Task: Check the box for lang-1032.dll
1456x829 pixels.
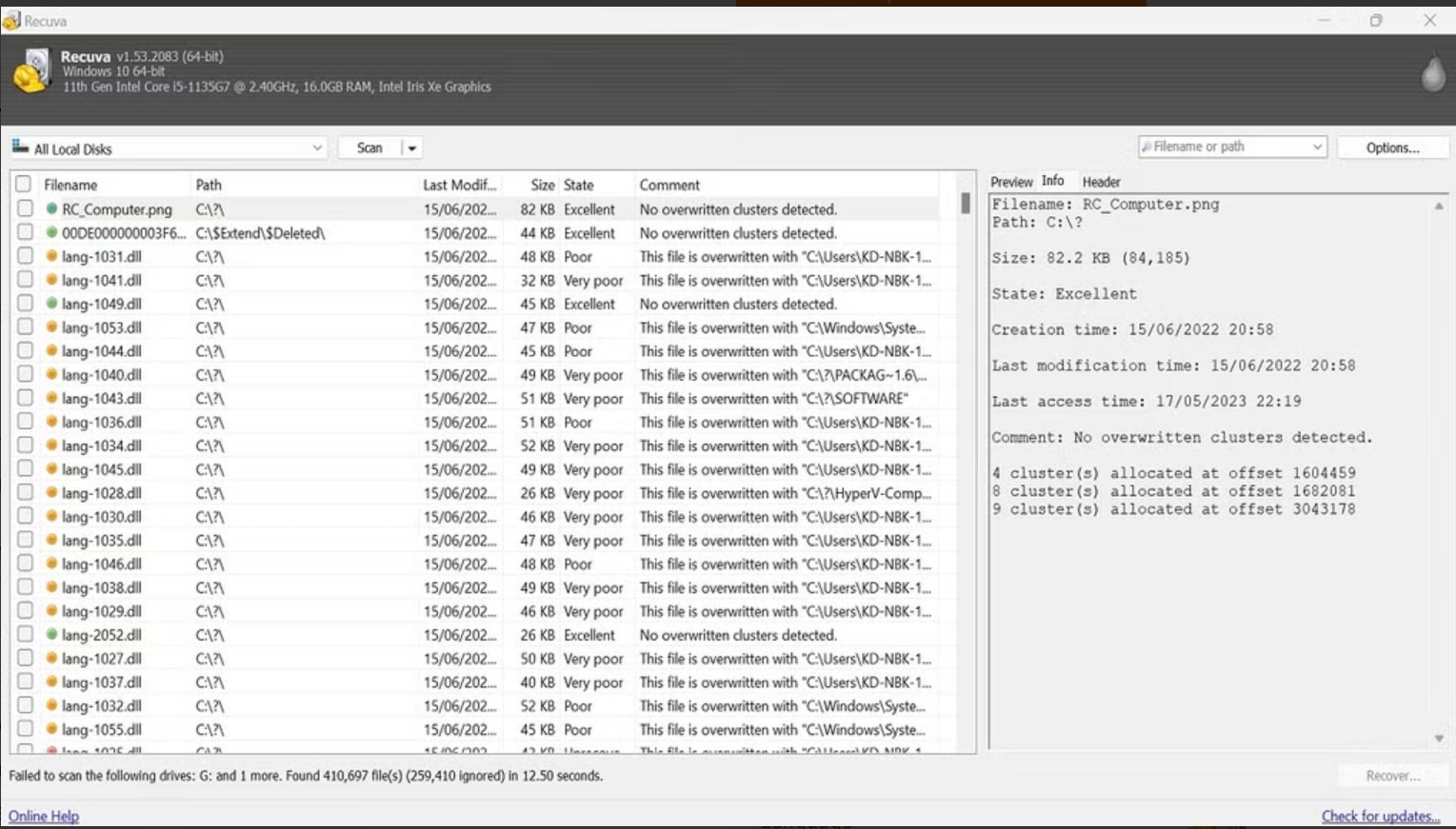Action: coord(25,706)
